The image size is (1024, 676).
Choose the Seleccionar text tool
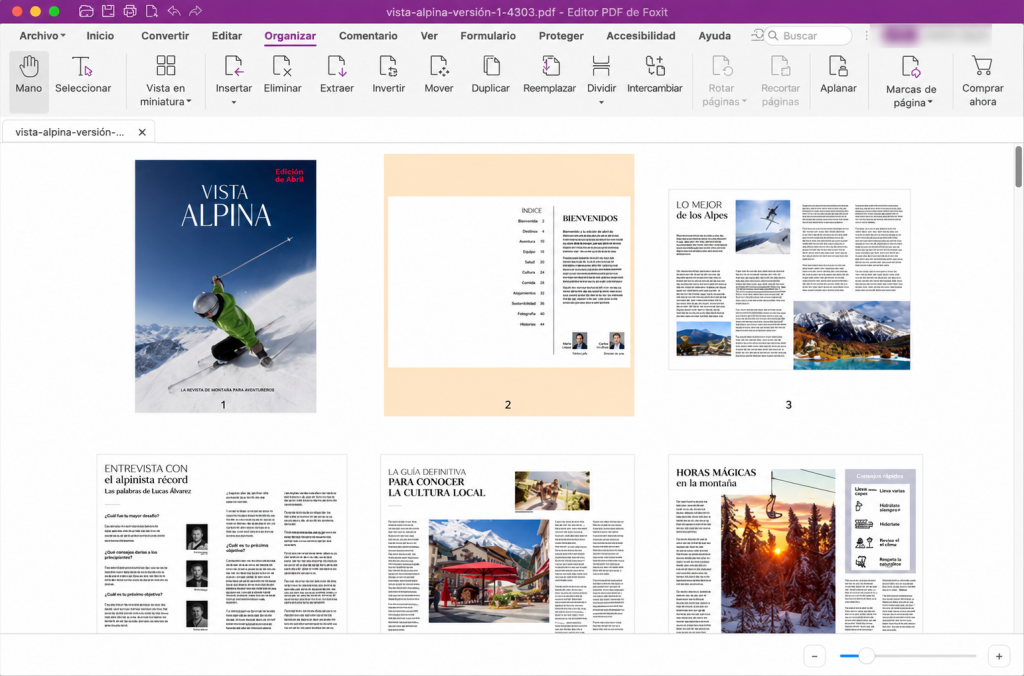coord(83,76)
